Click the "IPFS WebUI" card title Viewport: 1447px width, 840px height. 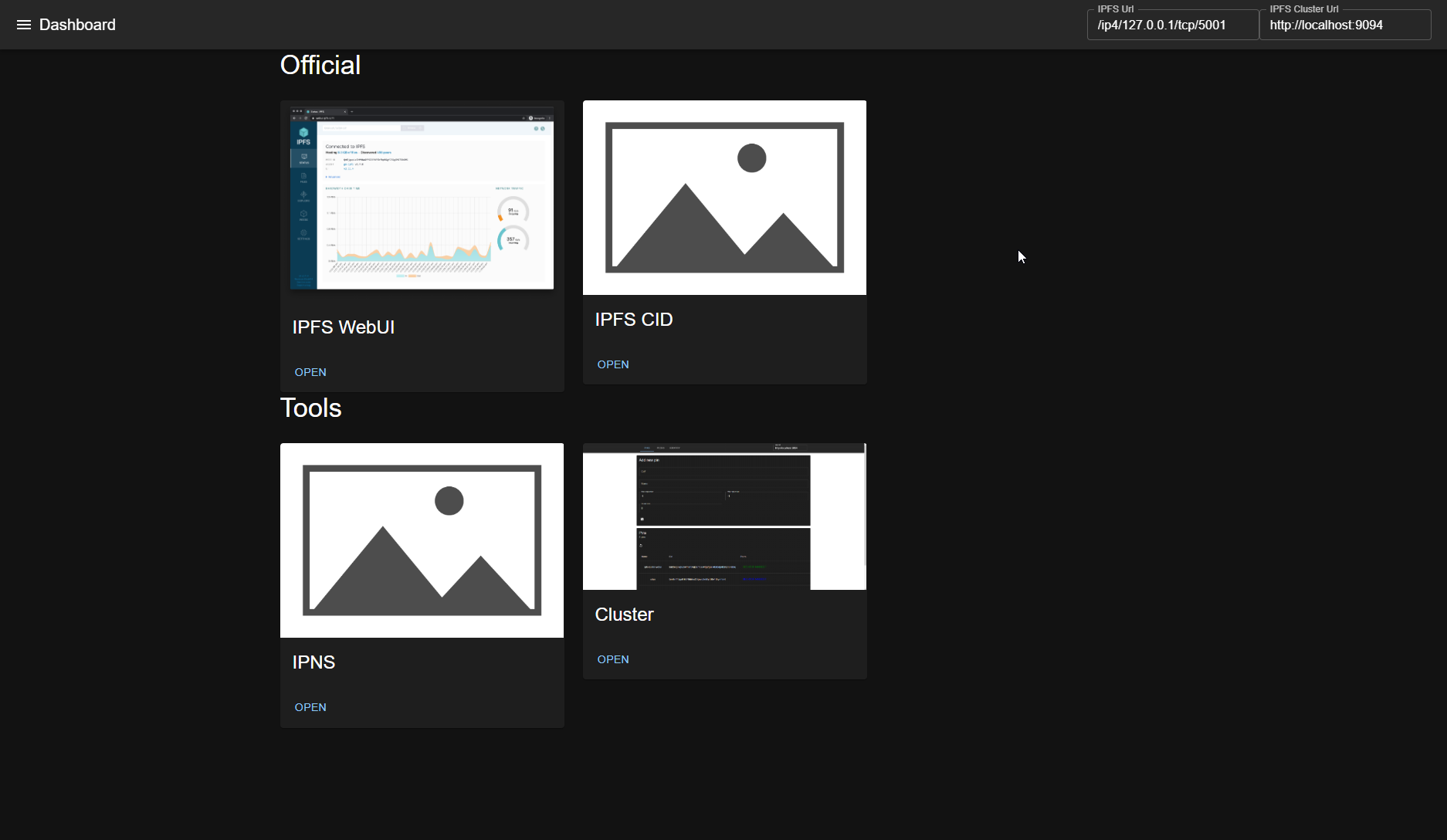(344, 327)
